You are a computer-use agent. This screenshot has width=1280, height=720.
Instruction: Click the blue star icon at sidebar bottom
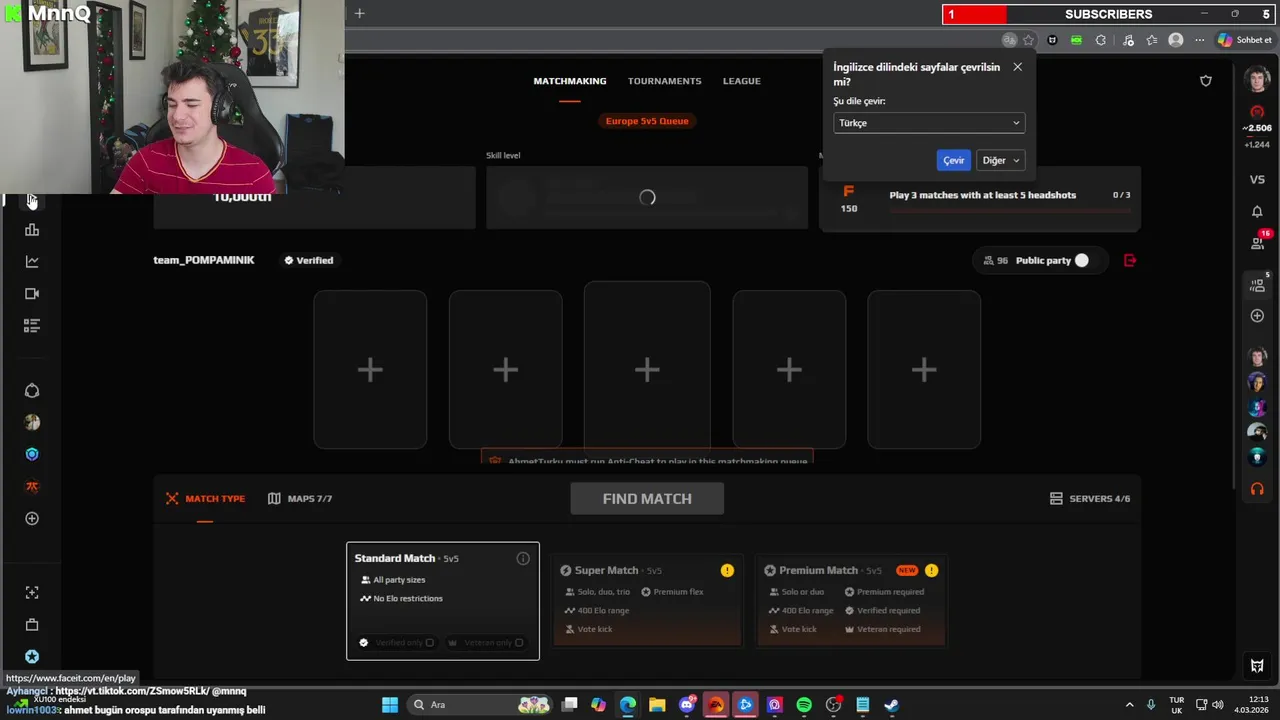coord(32,657)
